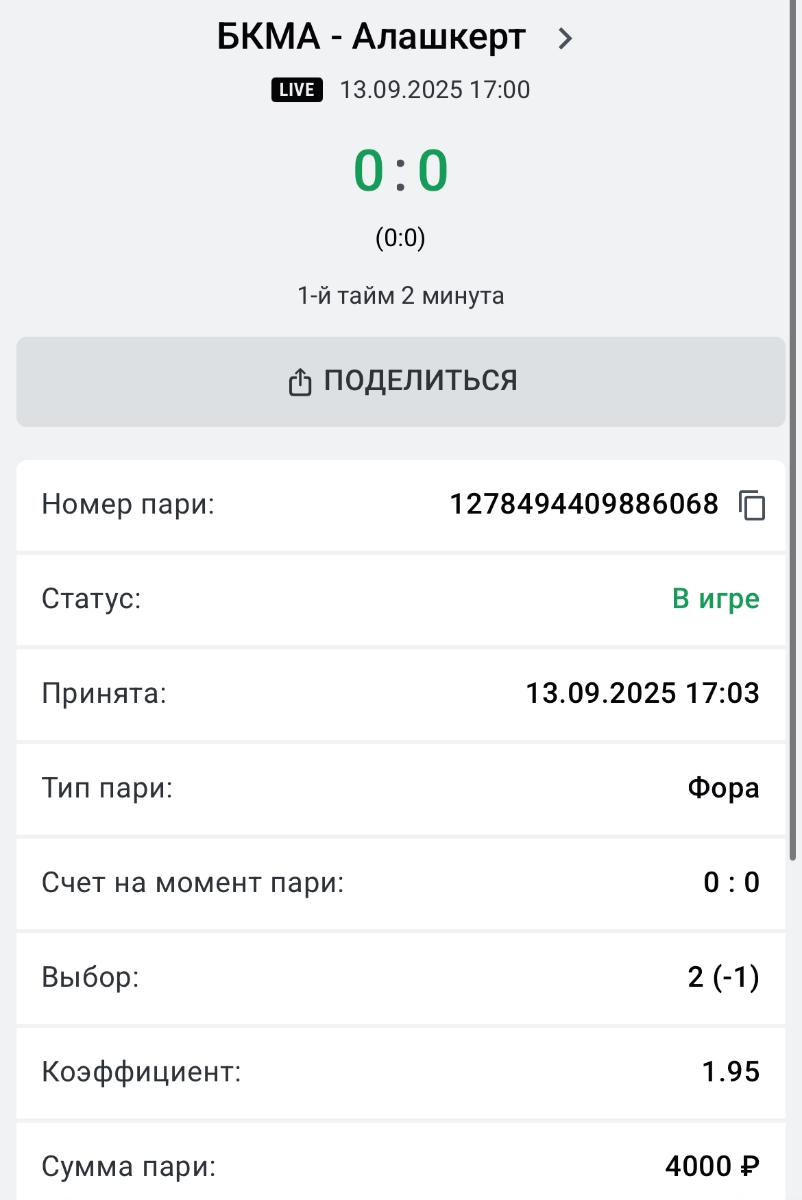The width and height of the screenshot is (802, 1200).
Task: Tap the bracketed (0:0) half score
Action: (x=400, y=238)
